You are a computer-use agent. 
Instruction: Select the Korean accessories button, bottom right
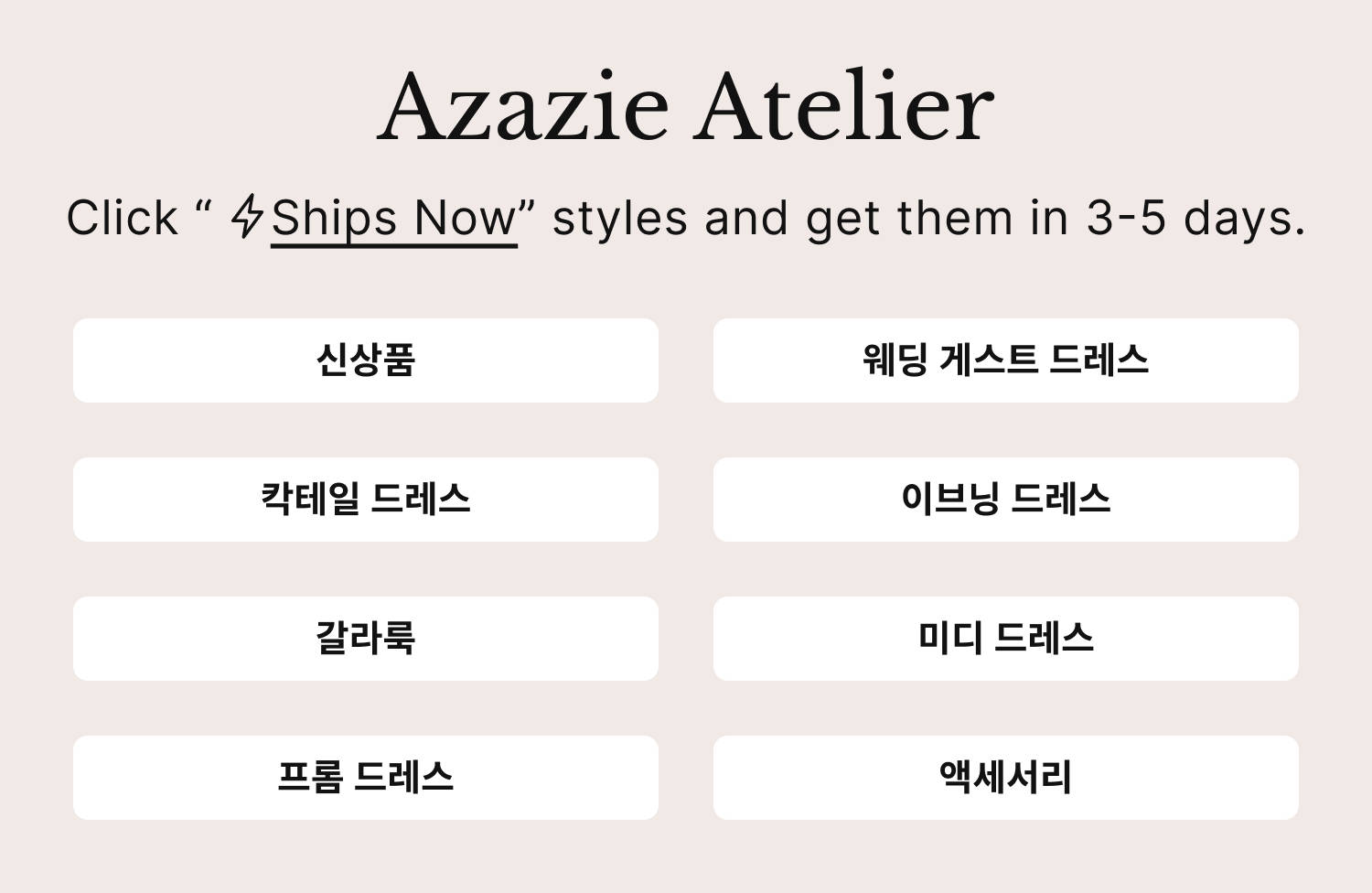[x=1006, y=778]
